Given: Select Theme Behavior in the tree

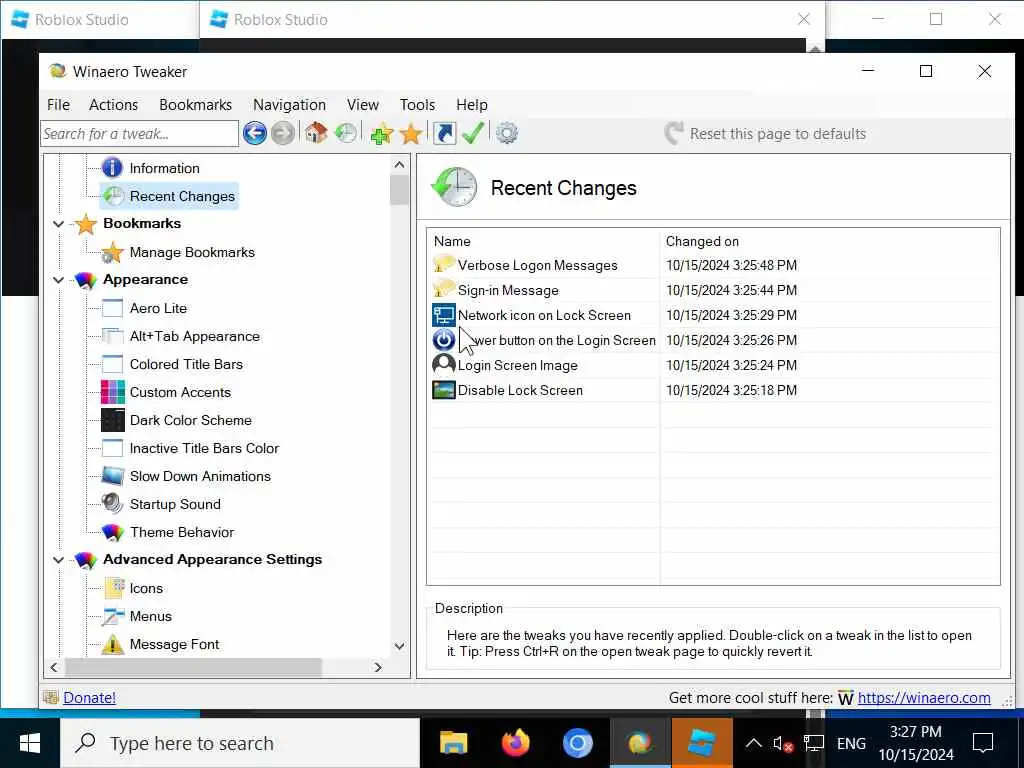Looking at the screenshot, I should [x=182, y=532].
